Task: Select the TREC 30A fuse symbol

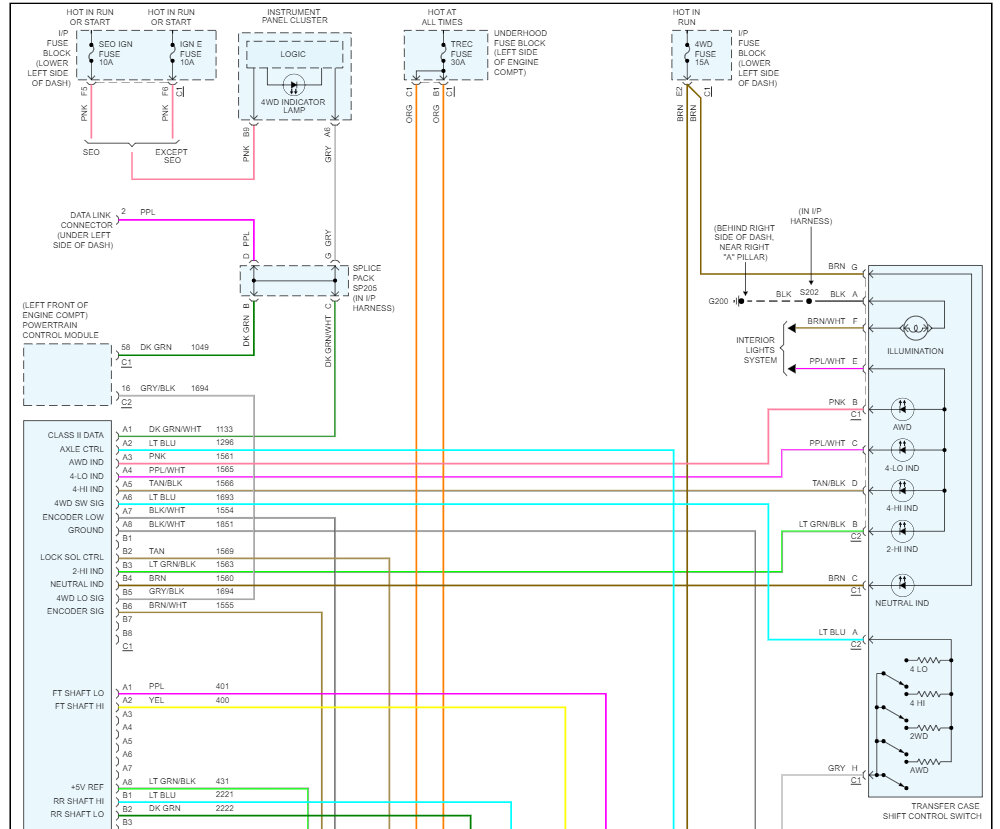Action: tap(443, 53)
